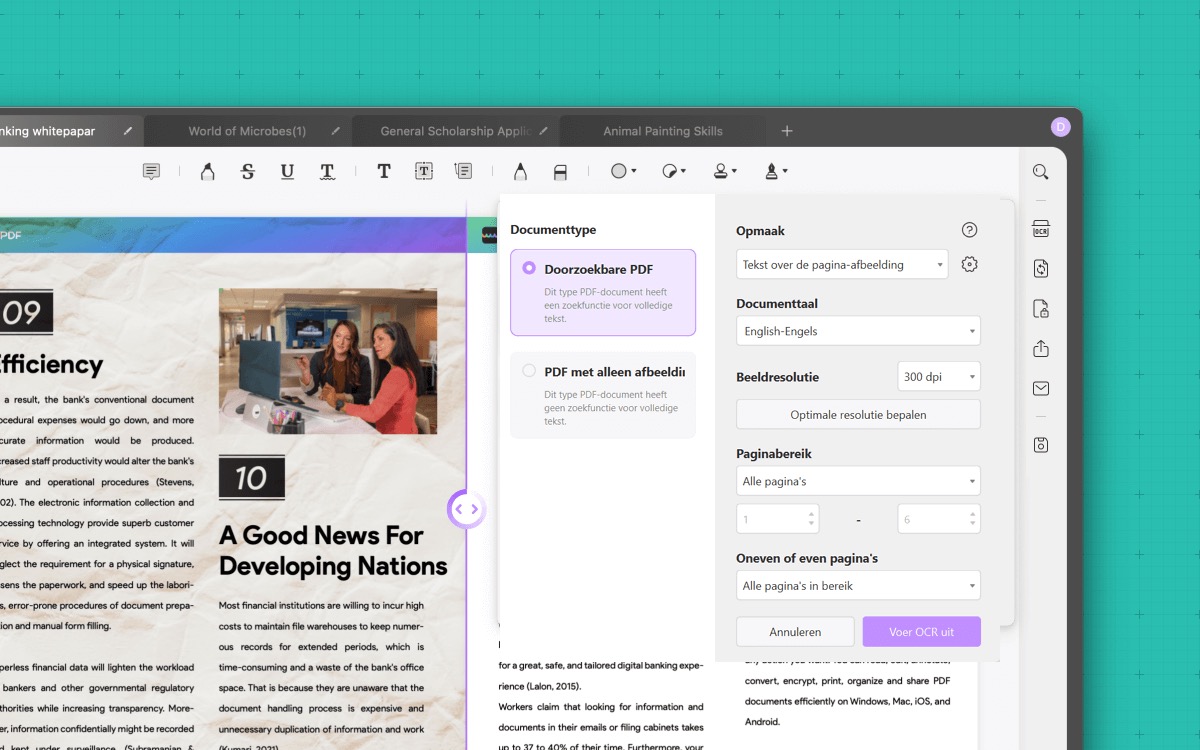
Task: Select the strikethrough text tool
Action: tap(248, 172)
